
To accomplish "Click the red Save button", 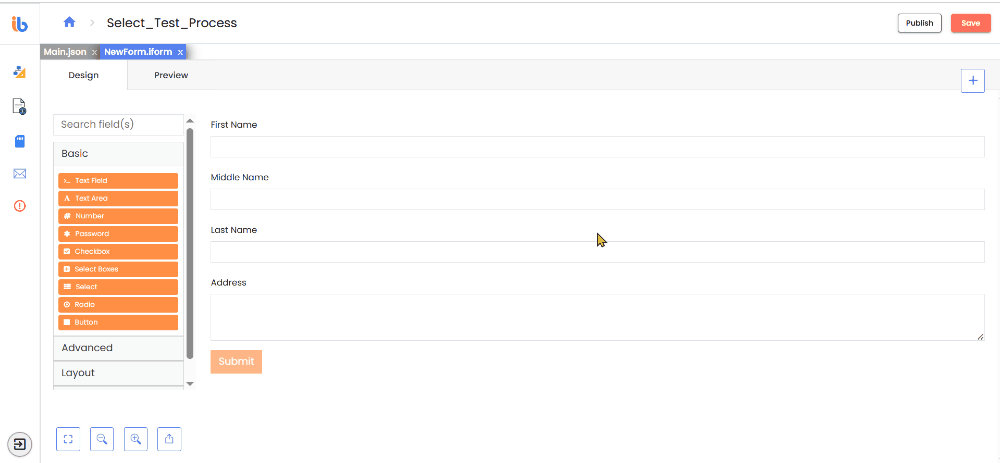I will tap(971, 23).
